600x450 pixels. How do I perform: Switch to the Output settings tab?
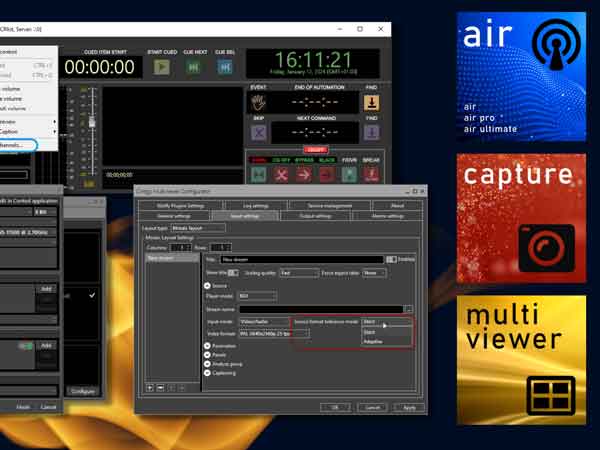(x=315, y=216)
